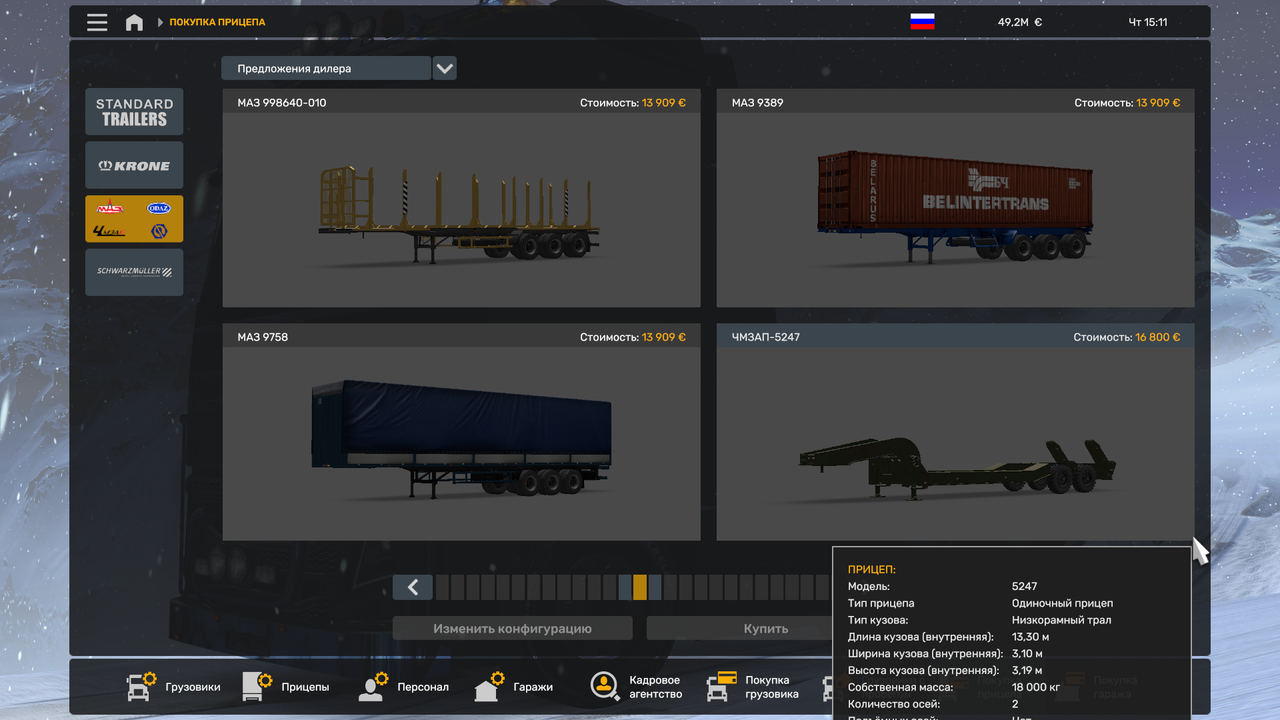Click Изменить конфигурацию button

(x=512, y=629)
